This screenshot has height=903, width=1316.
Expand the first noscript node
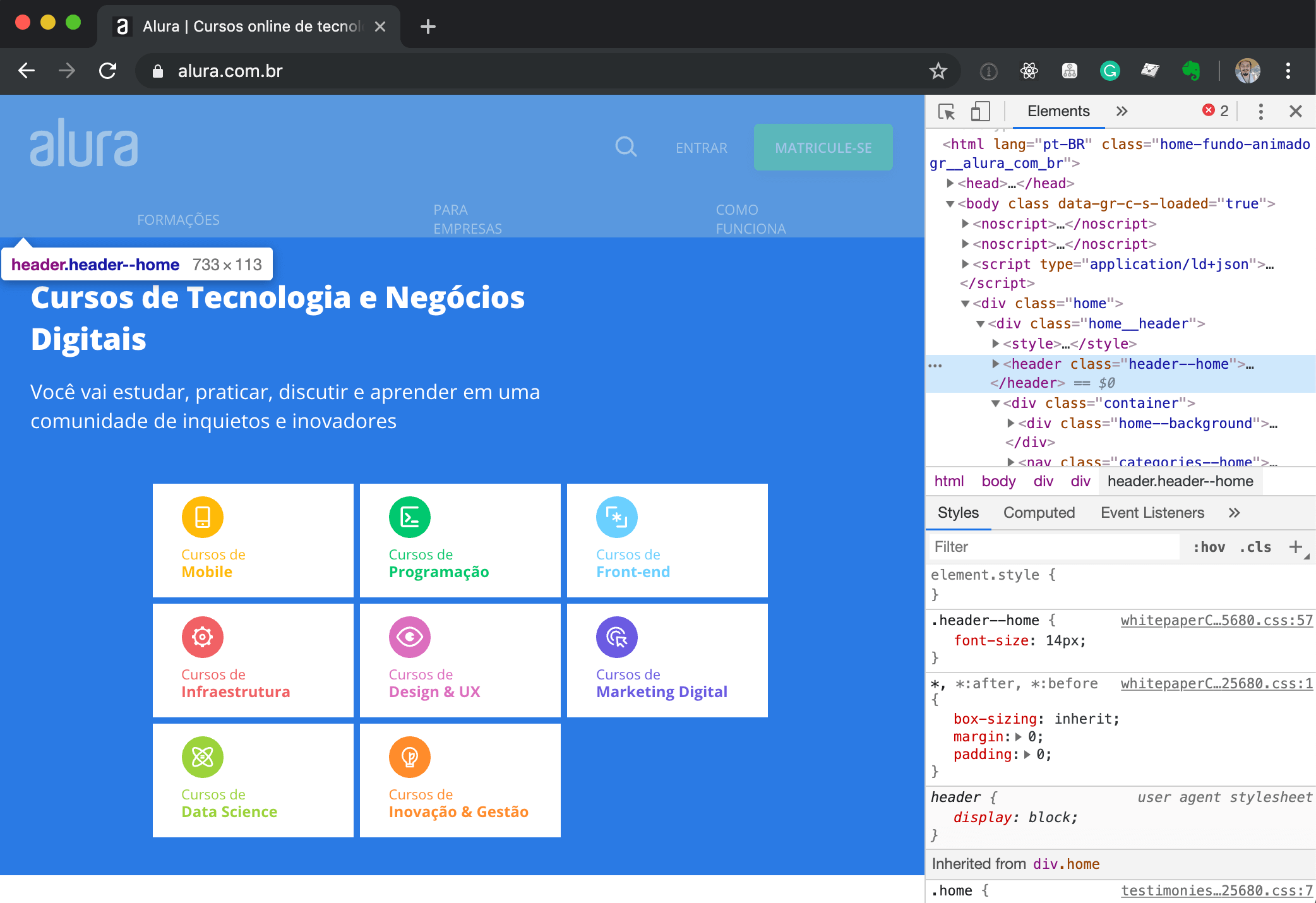965,224
